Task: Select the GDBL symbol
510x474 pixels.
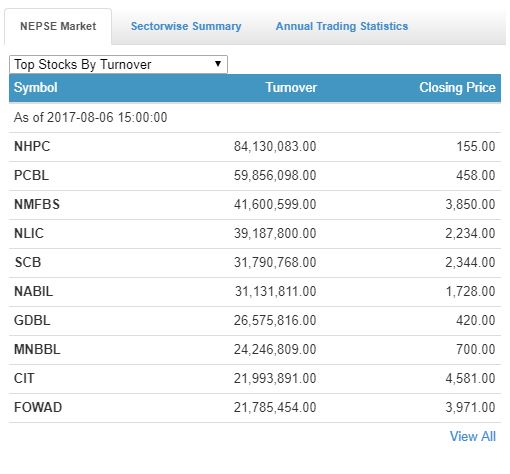Action: tap(32, 320)
